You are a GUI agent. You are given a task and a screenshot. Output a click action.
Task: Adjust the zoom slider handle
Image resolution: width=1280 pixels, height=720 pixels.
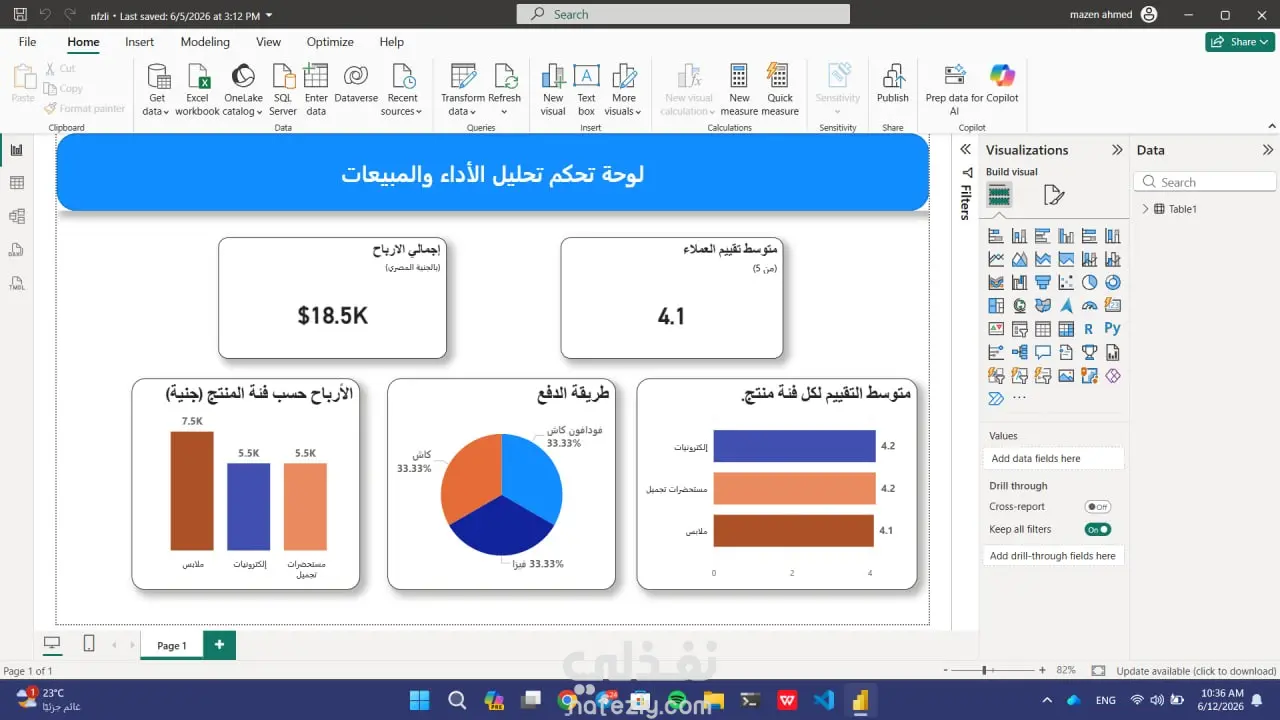coord(985,671)
